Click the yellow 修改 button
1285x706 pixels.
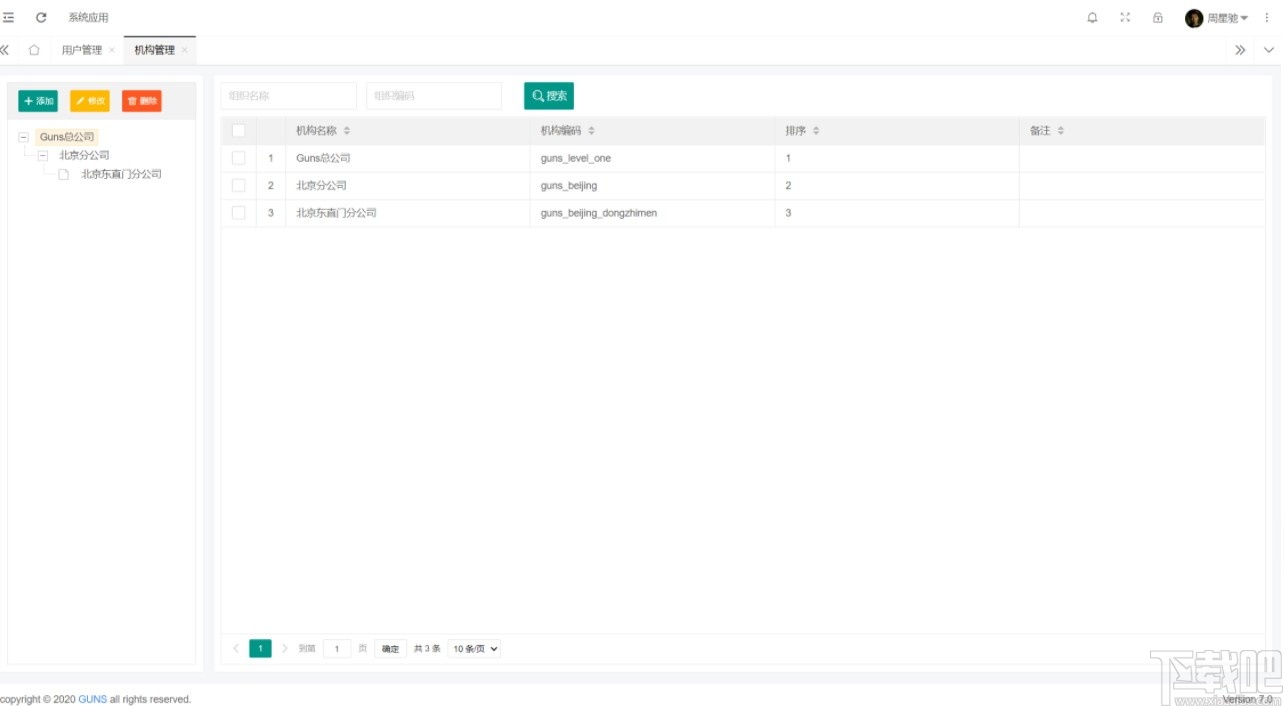pyautogui.click(x=90, y=101)
